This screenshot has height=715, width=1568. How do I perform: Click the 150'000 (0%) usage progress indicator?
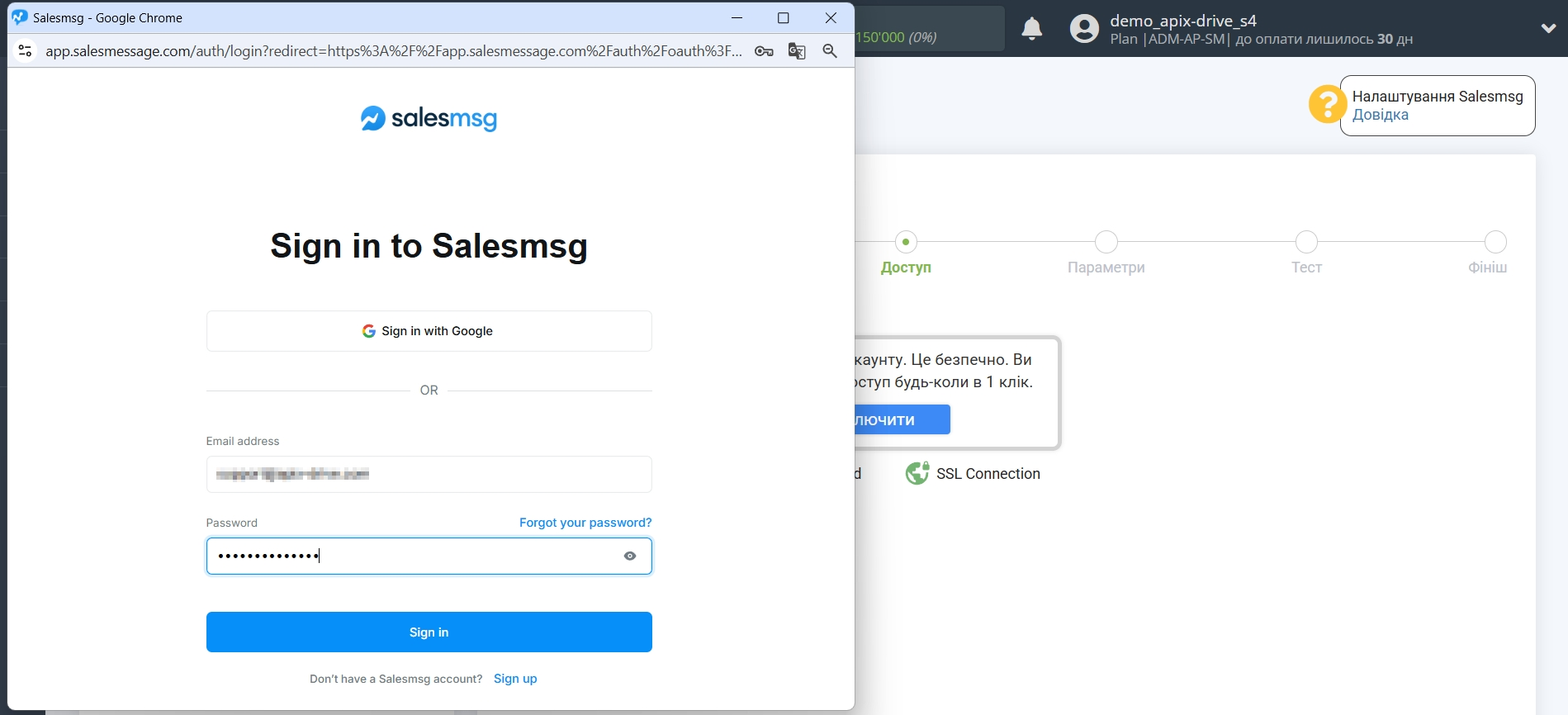[x=930, y=29]
